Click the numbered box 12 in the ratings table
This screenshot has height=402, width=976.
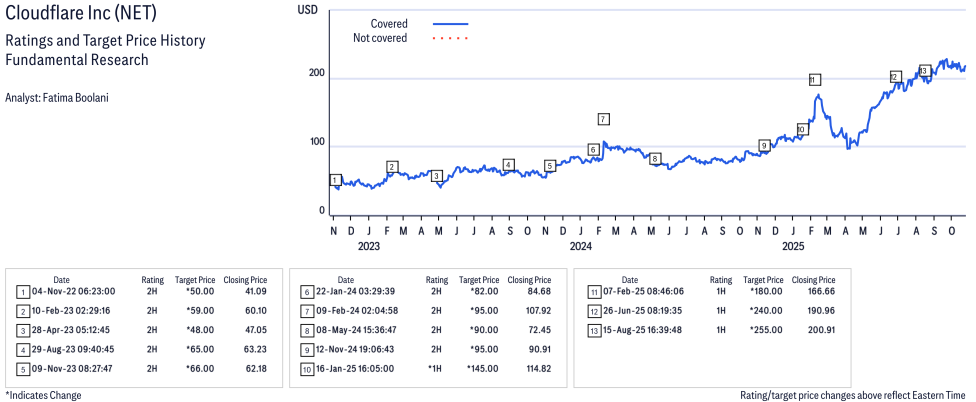tap(592, 310)
